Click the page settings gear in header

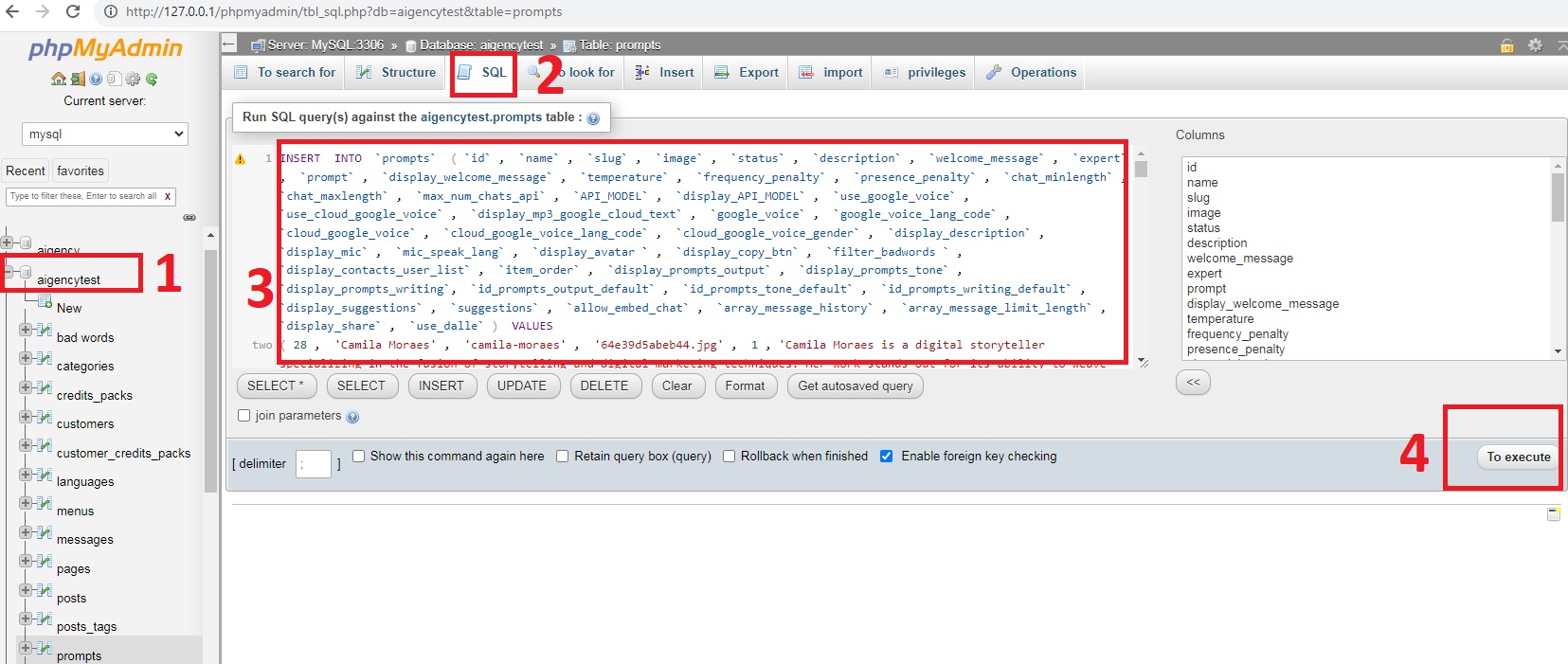1535,45
